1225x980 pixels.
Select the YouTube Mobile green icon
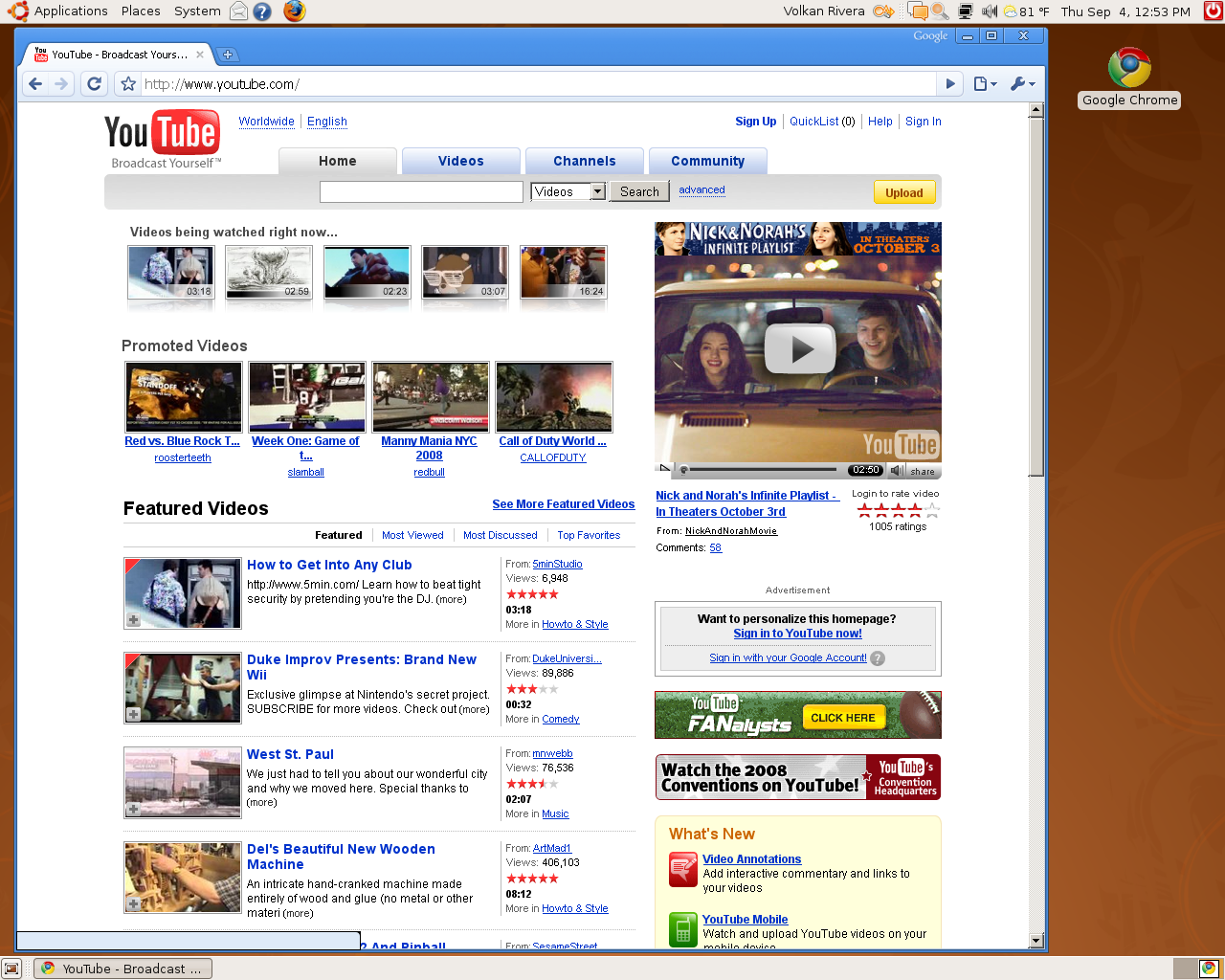pos(682,929)
